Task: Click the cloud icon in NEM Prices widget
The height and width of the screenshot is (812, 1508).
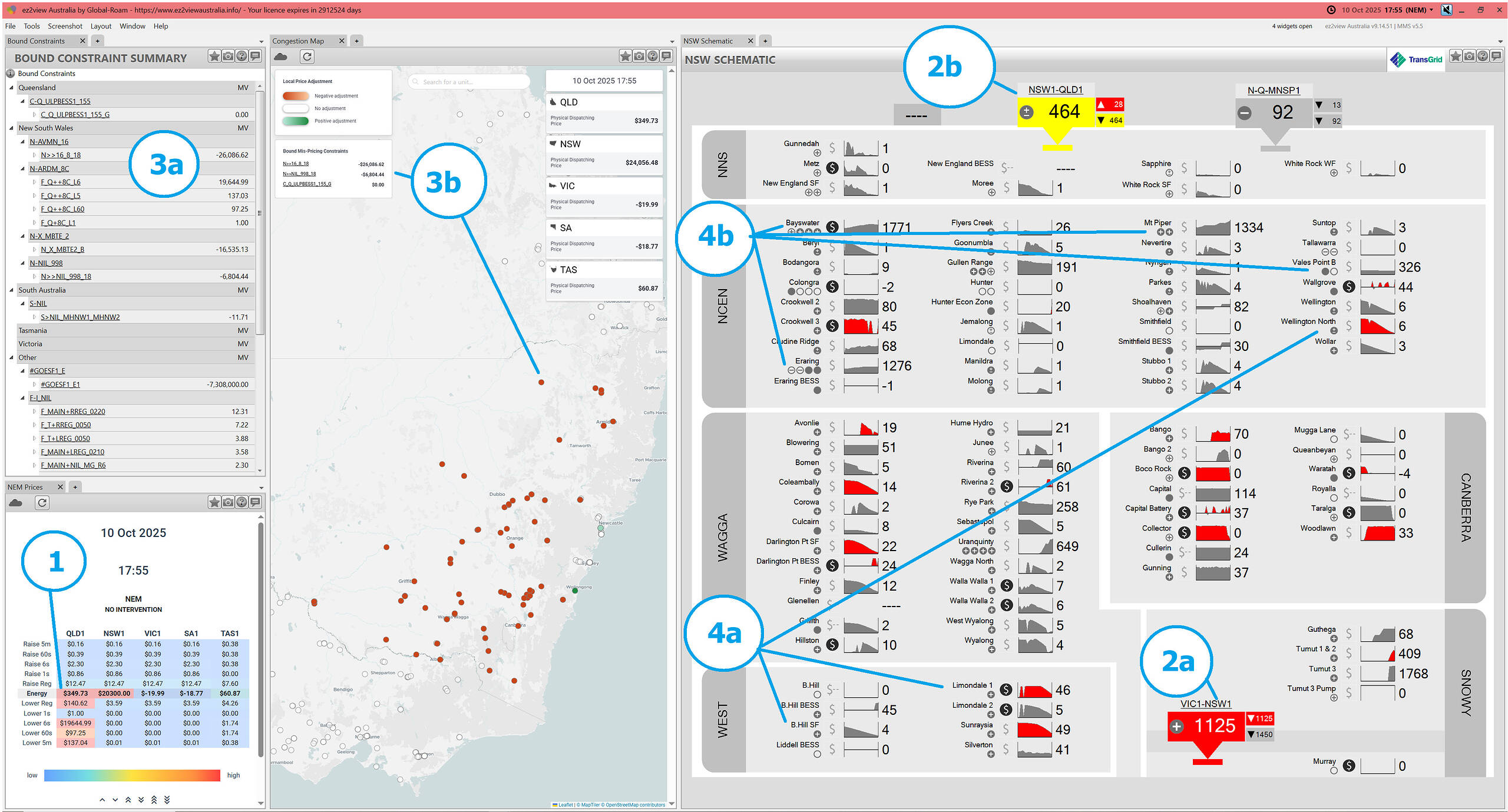Action: point(16,503)
